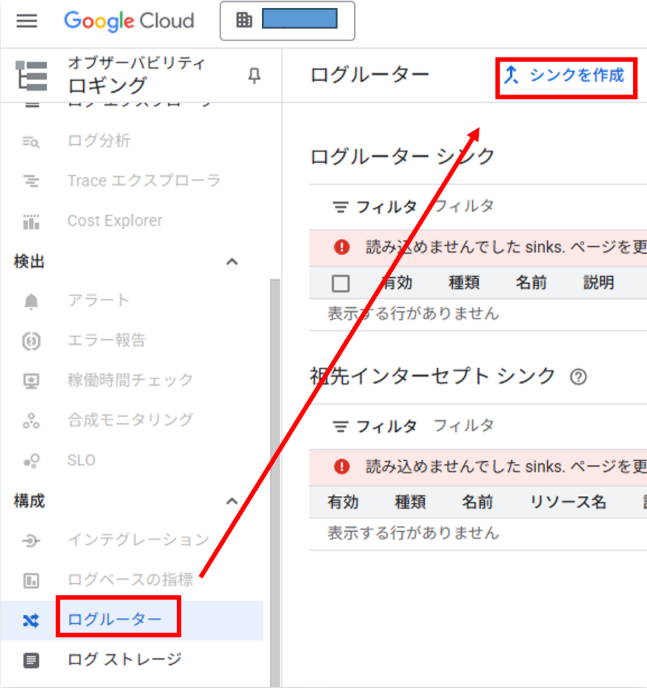Click the sidebar vertical scrollbar
647x688 pixels.
click(275, 481)
